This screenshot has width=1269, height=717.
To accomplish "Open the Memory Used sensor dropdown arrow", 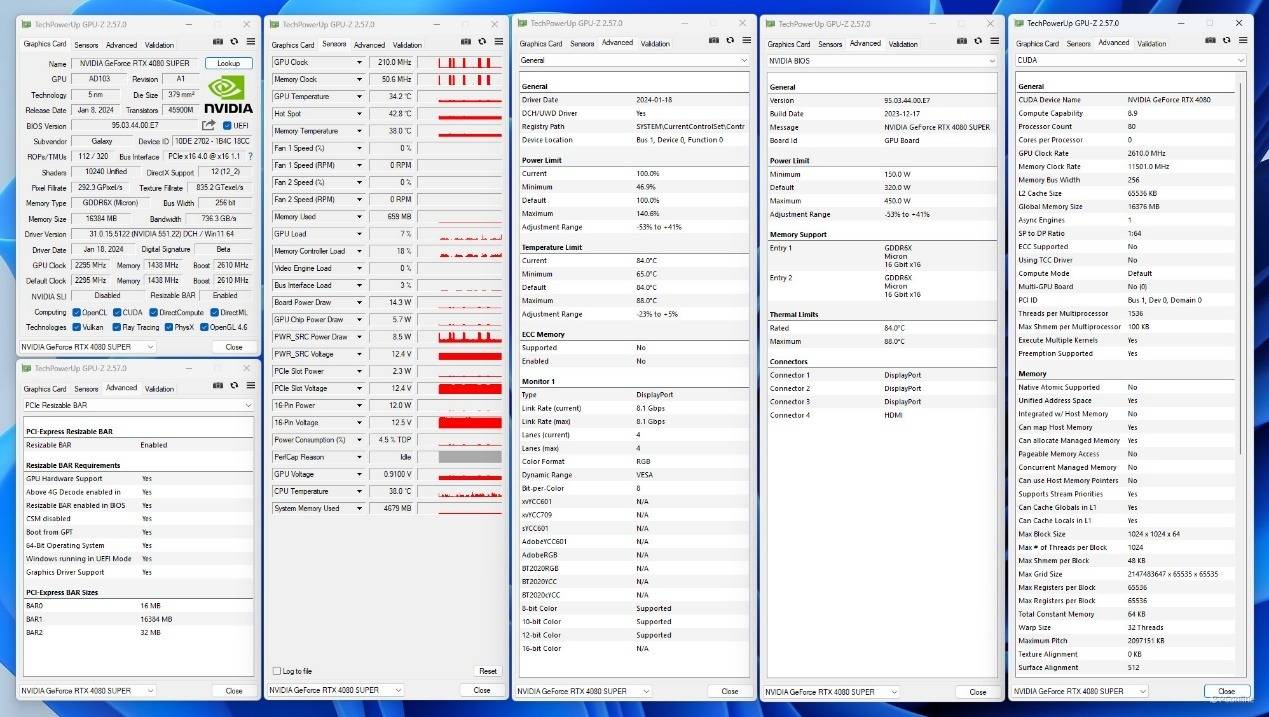I will (x=359, y=216).
